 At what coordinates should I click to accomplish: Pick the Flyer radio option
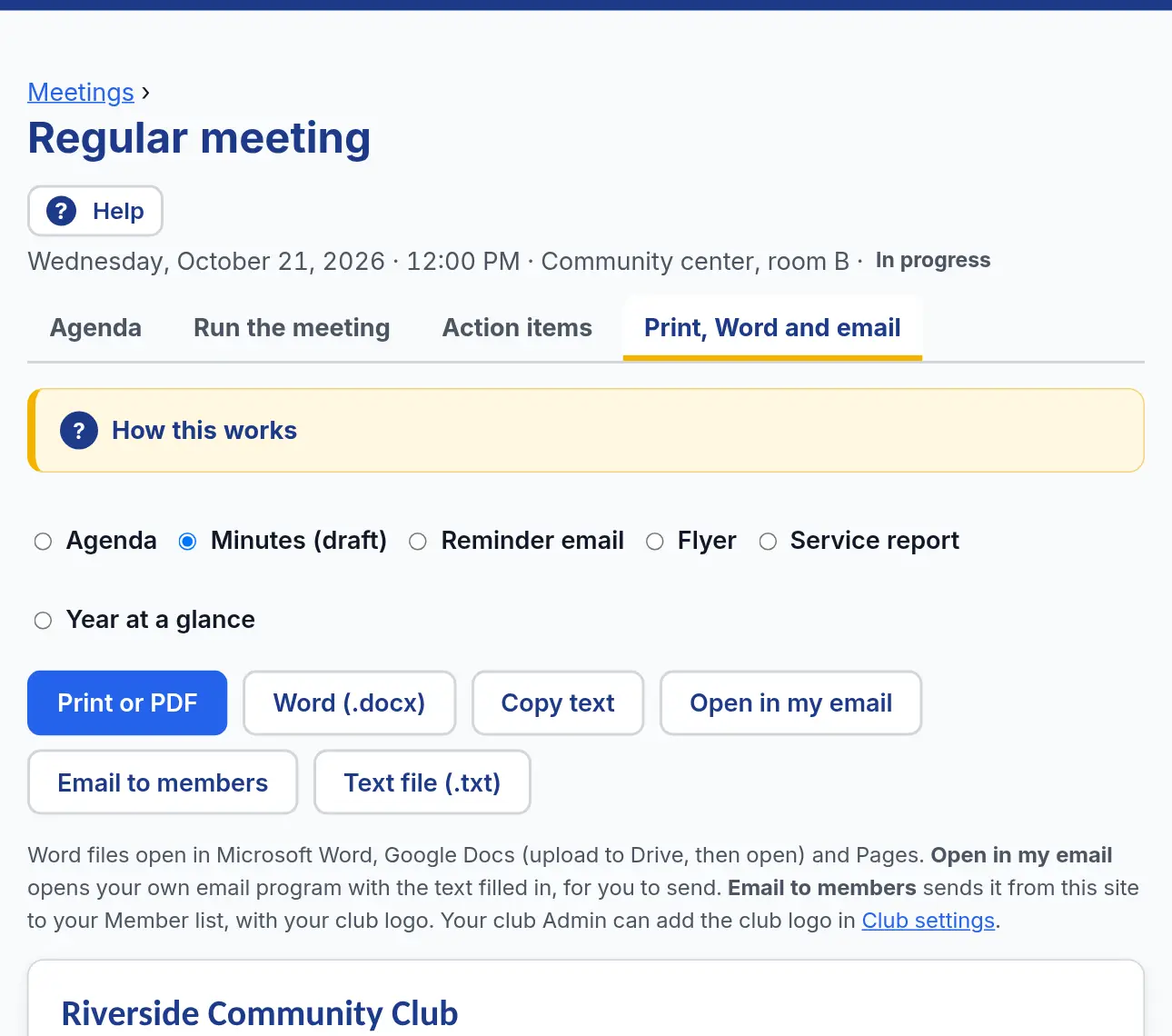tap(654, 542)
